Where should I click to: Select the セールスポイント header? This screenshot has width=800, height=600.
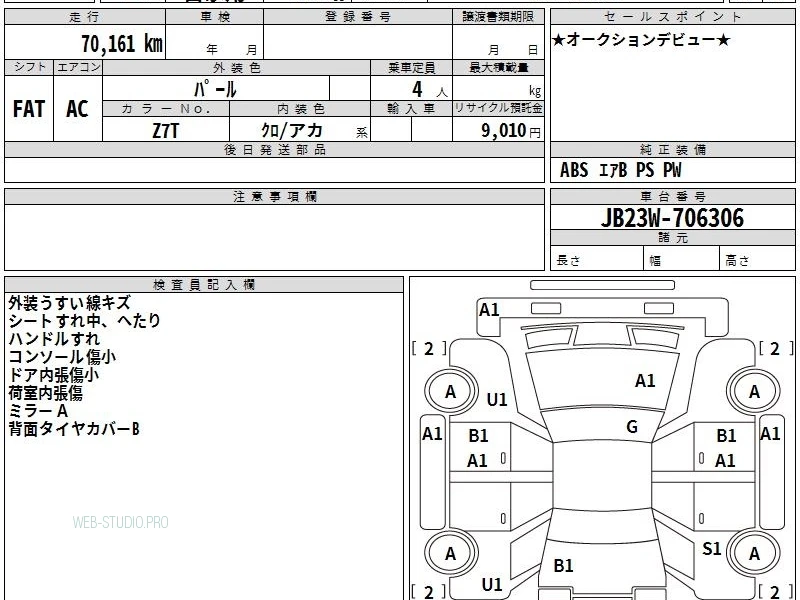point(672,17)
